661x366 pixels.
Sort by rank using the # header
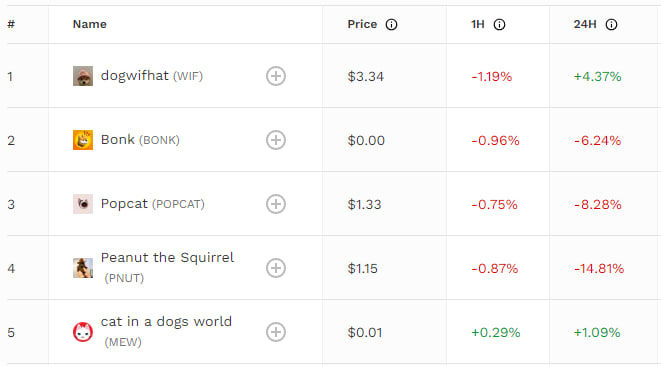[11, 24]
